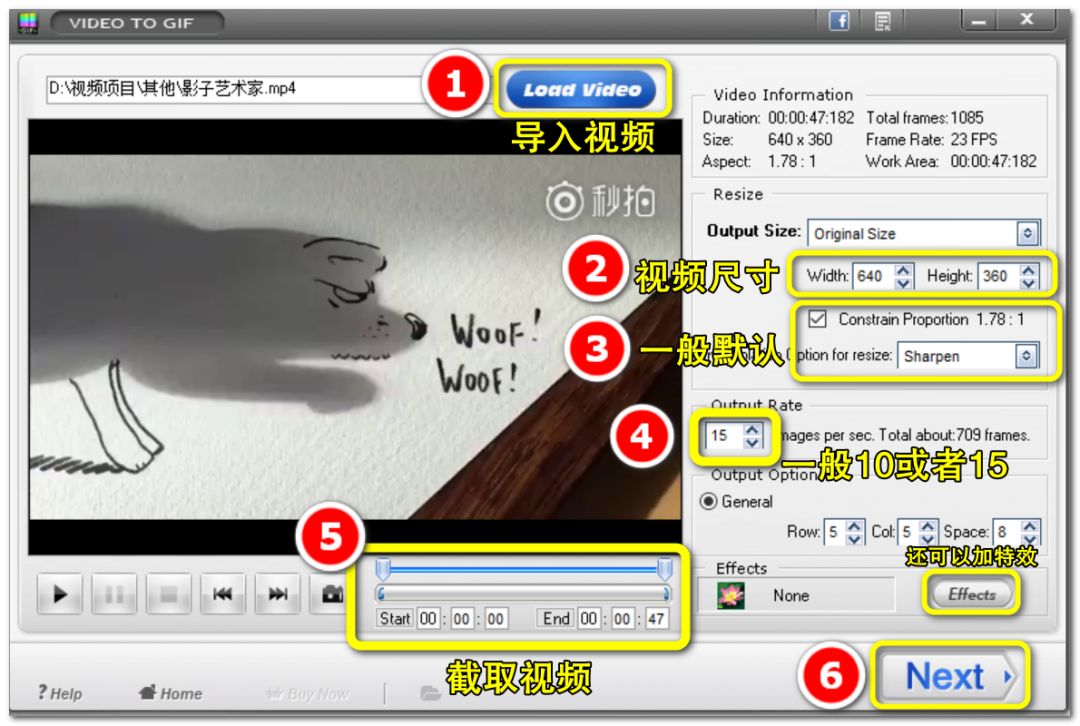Click the Next button
Screen dimensions: 1080x726
point(950,676)
